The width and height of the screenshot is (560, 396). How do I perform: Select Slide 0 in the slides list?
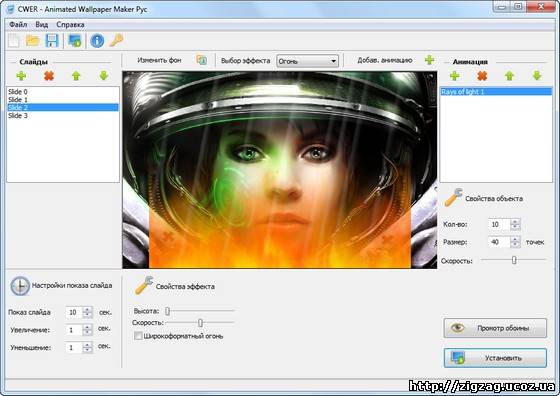63,92
